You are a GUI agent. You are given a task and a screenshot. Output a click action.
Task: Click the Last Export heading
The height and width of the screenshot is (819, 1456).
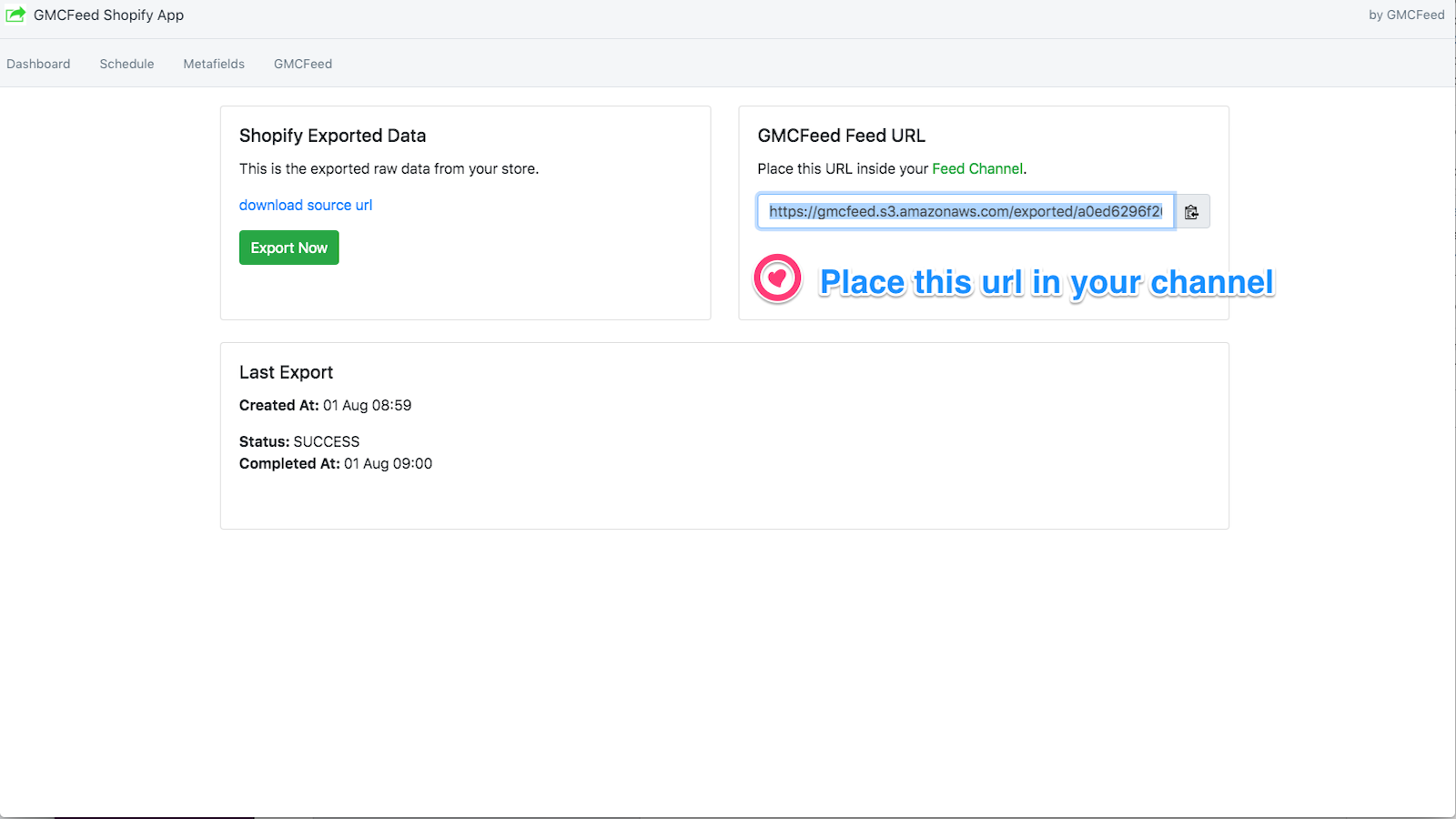[x=286, y=371]
